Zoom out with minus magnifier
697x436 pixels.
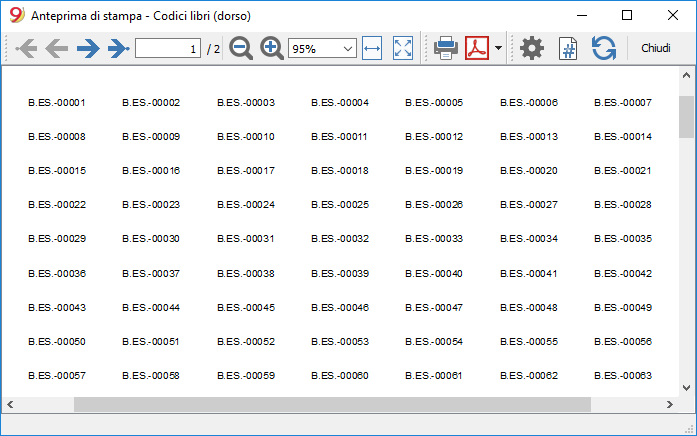point(241,48)
